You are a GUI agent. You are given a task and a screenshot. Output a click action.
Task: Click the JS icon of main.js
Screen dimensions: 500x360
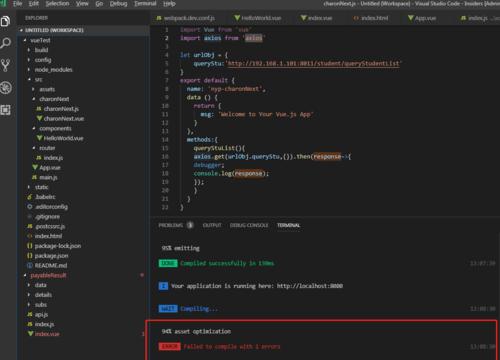click(34, 177)
